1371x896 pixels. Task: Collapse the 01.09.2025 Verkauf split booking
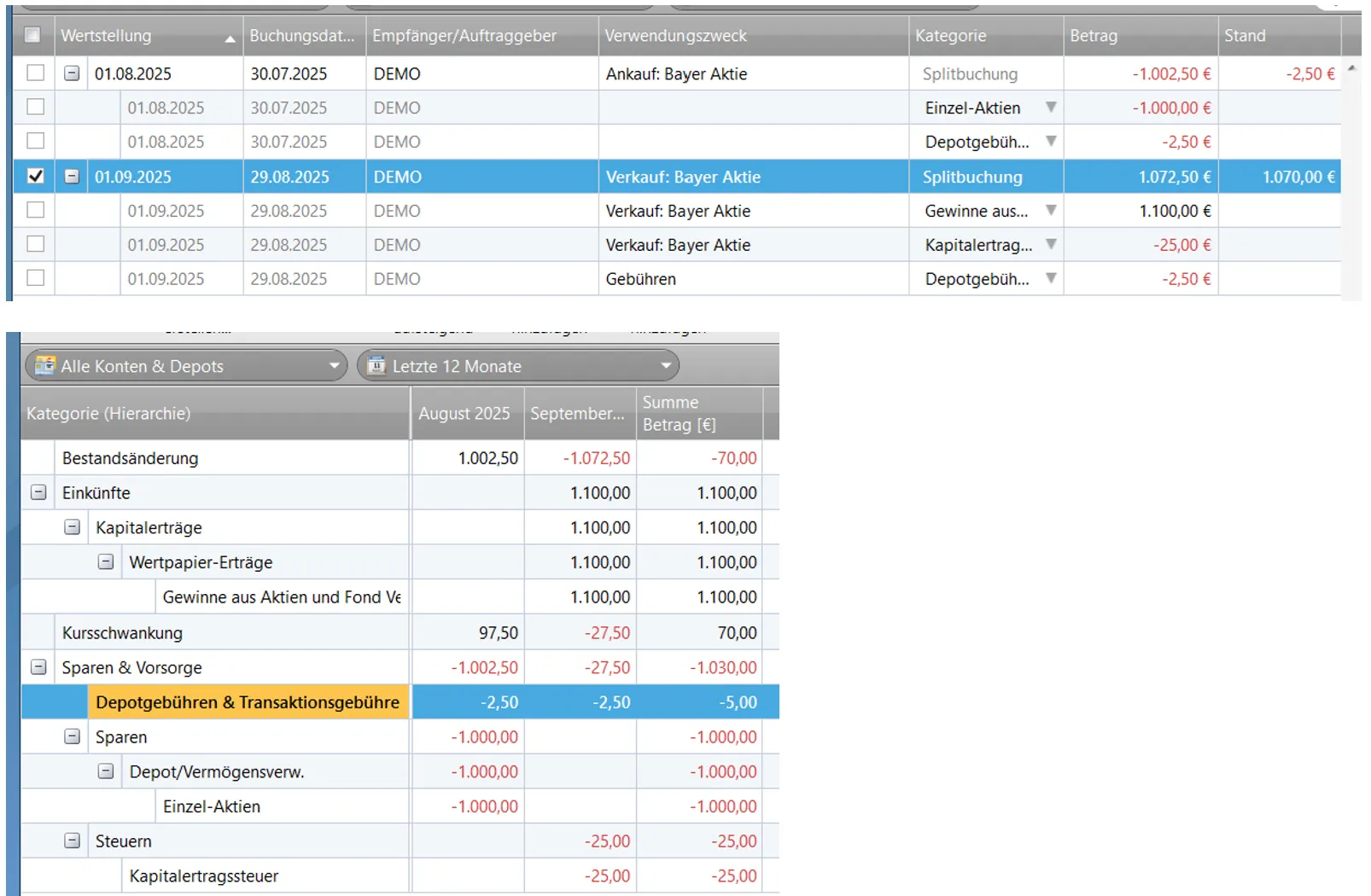point(73,177)
